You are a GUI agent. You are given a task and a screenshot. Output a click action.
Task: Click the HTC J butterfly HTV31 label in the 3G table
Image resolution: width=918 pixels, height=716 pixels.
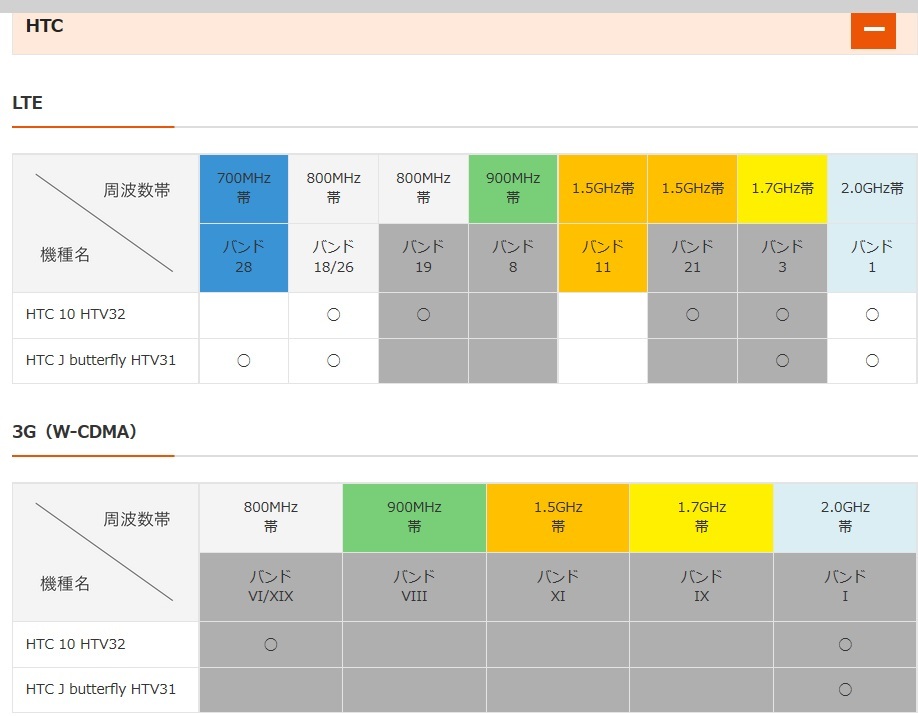coord(101,690)
